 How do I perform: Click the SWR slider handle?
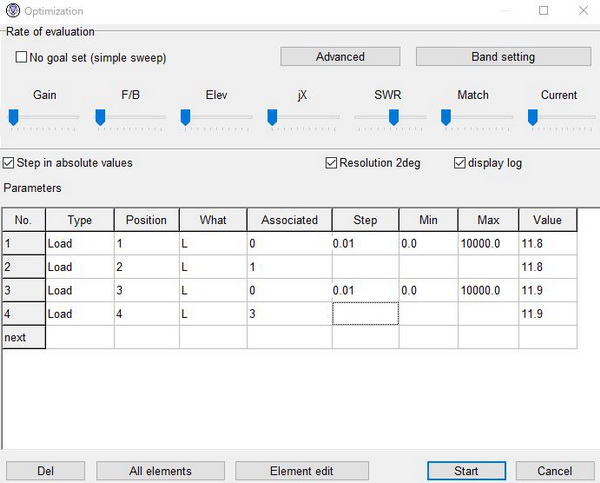pos(394,117)
